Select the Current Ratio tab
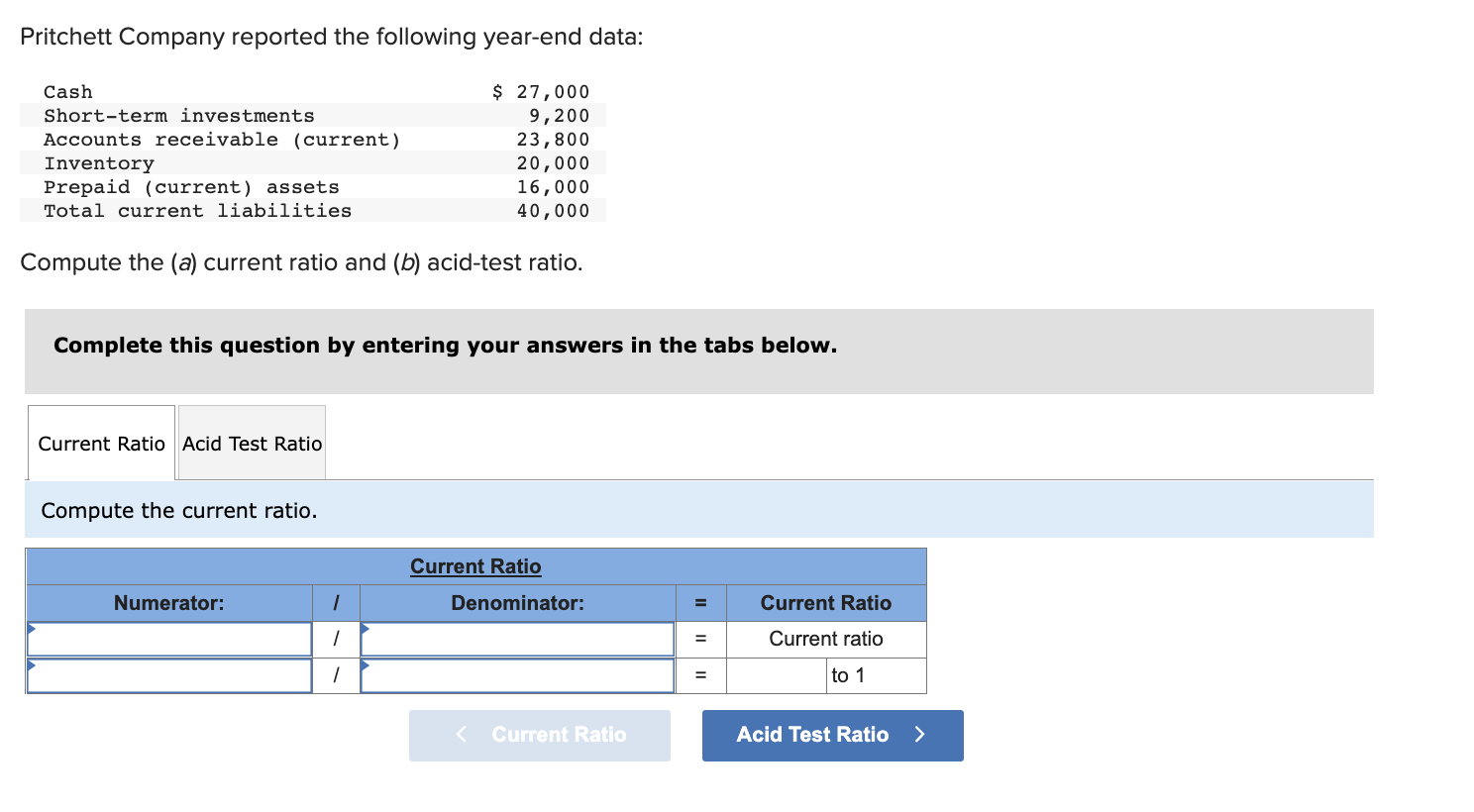 pos(101,444)
